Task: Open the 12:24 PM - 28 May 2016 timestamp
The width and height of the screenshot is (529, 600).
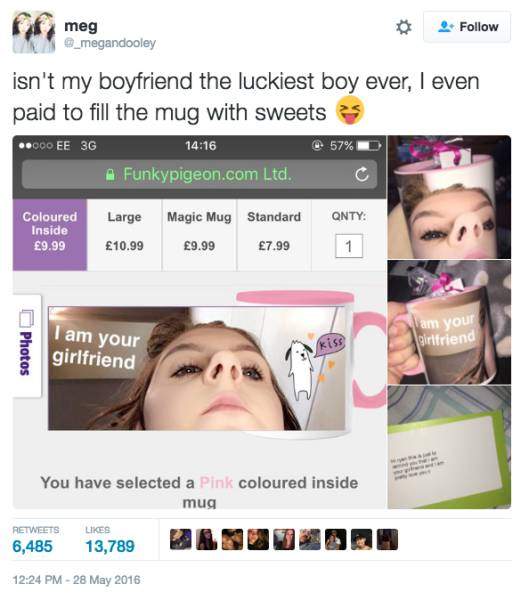Action: pyautogui.click(x=77, y=580)
